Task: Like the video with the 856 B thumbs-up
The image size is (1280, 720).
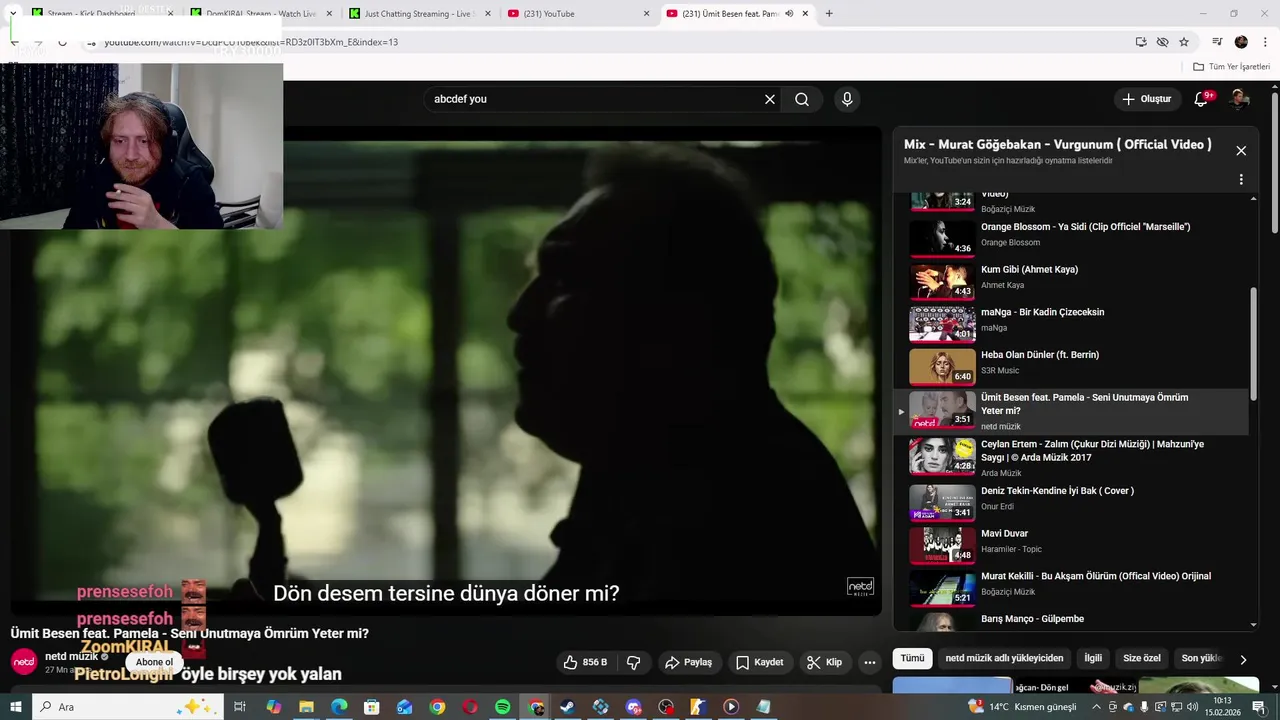Action: (x=586, y=662)
